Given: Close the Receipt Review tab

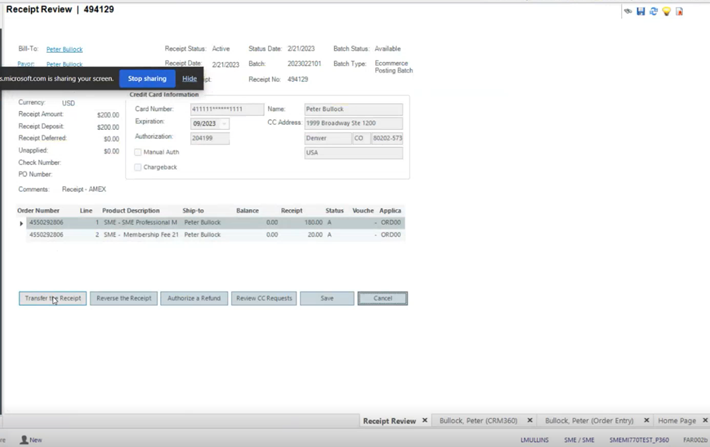Looking at the screenshot, I should 425,420.
